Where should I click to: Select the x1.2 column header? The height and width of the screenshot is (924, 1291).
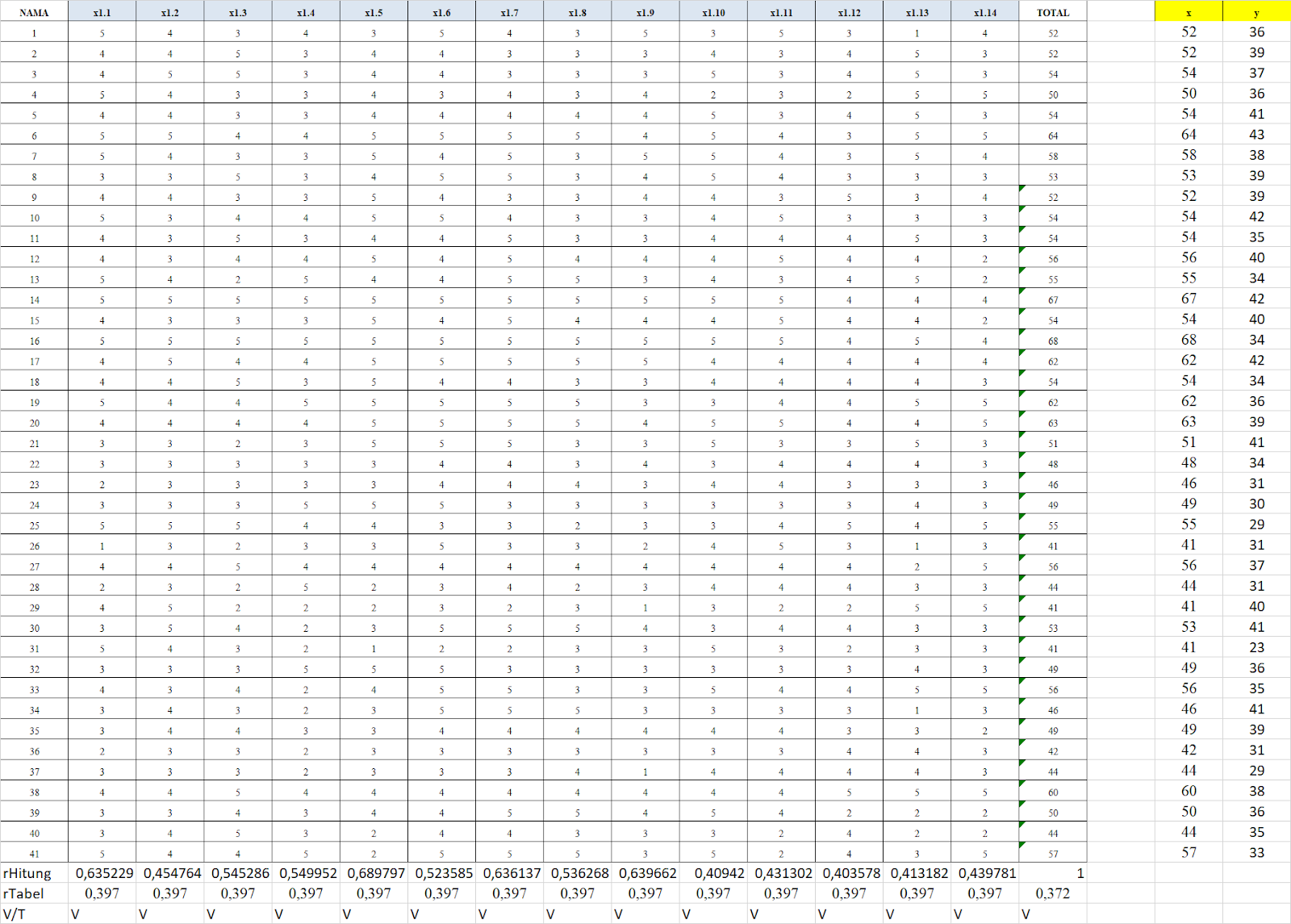169,12
